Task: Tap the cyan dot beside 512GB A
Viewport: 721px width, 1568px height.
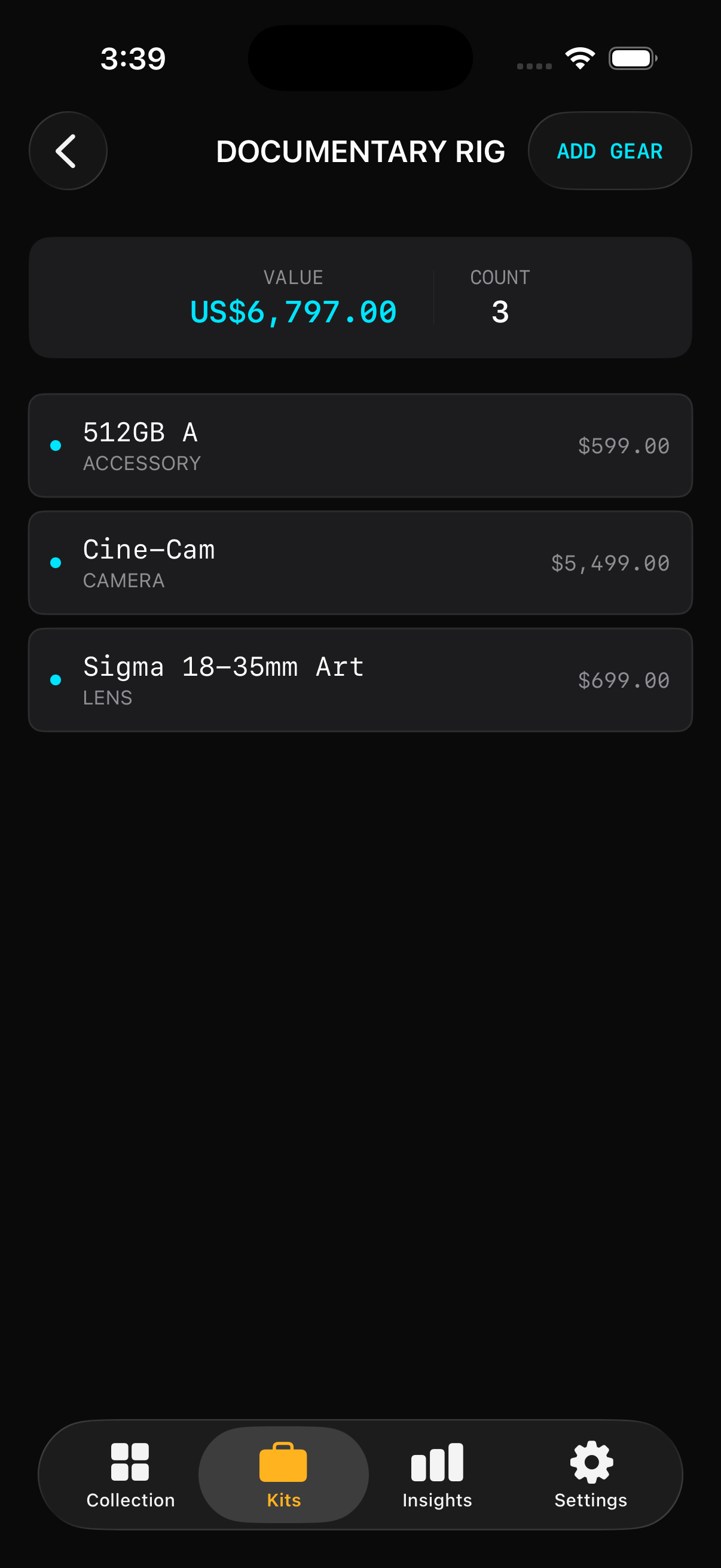Action: (56, 446)
